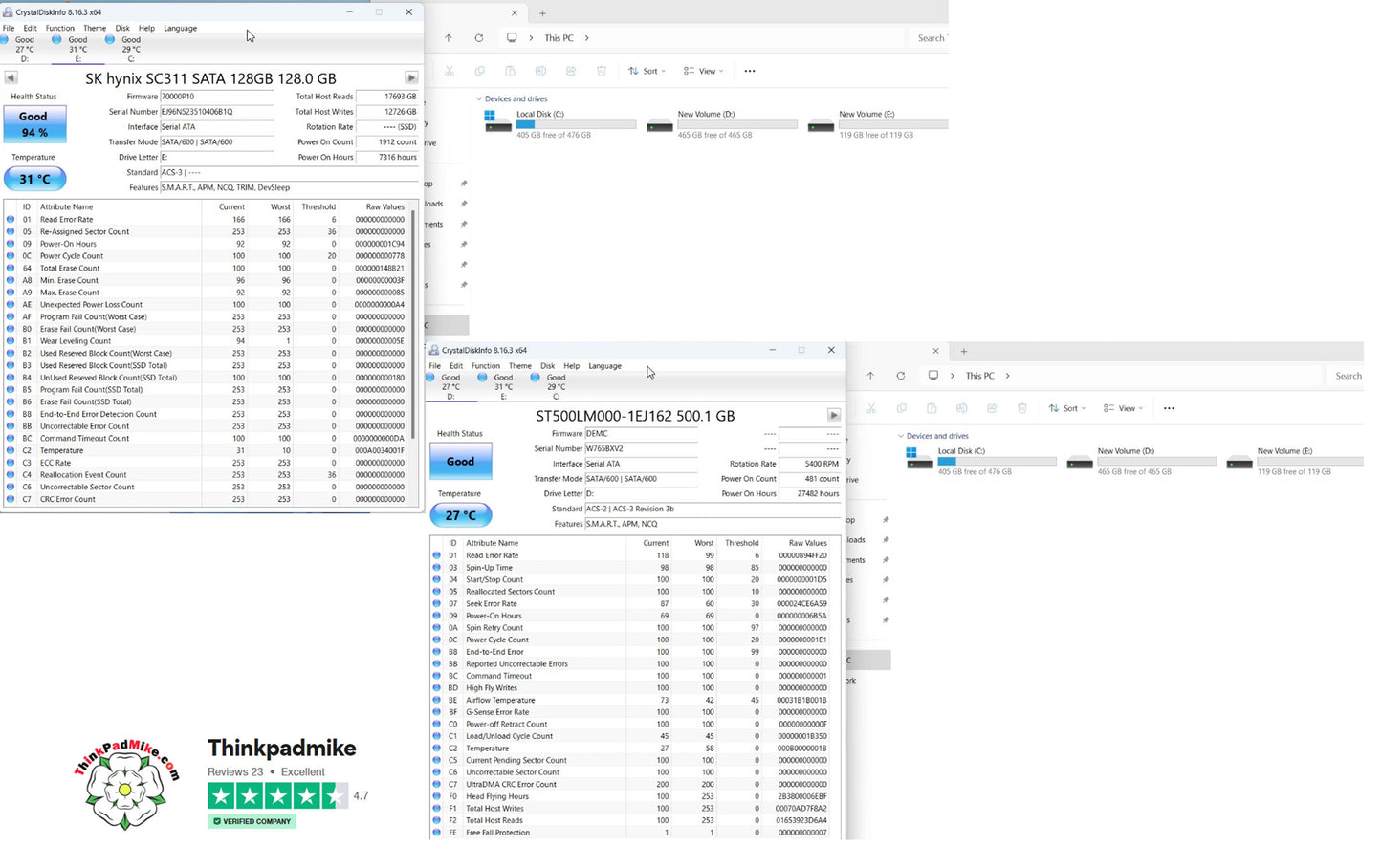This screenshot has height=868, width=1382.
Task: Open Language menu in SK hynix CrystalDiskInfo window
Action: (x=180, y=28)
